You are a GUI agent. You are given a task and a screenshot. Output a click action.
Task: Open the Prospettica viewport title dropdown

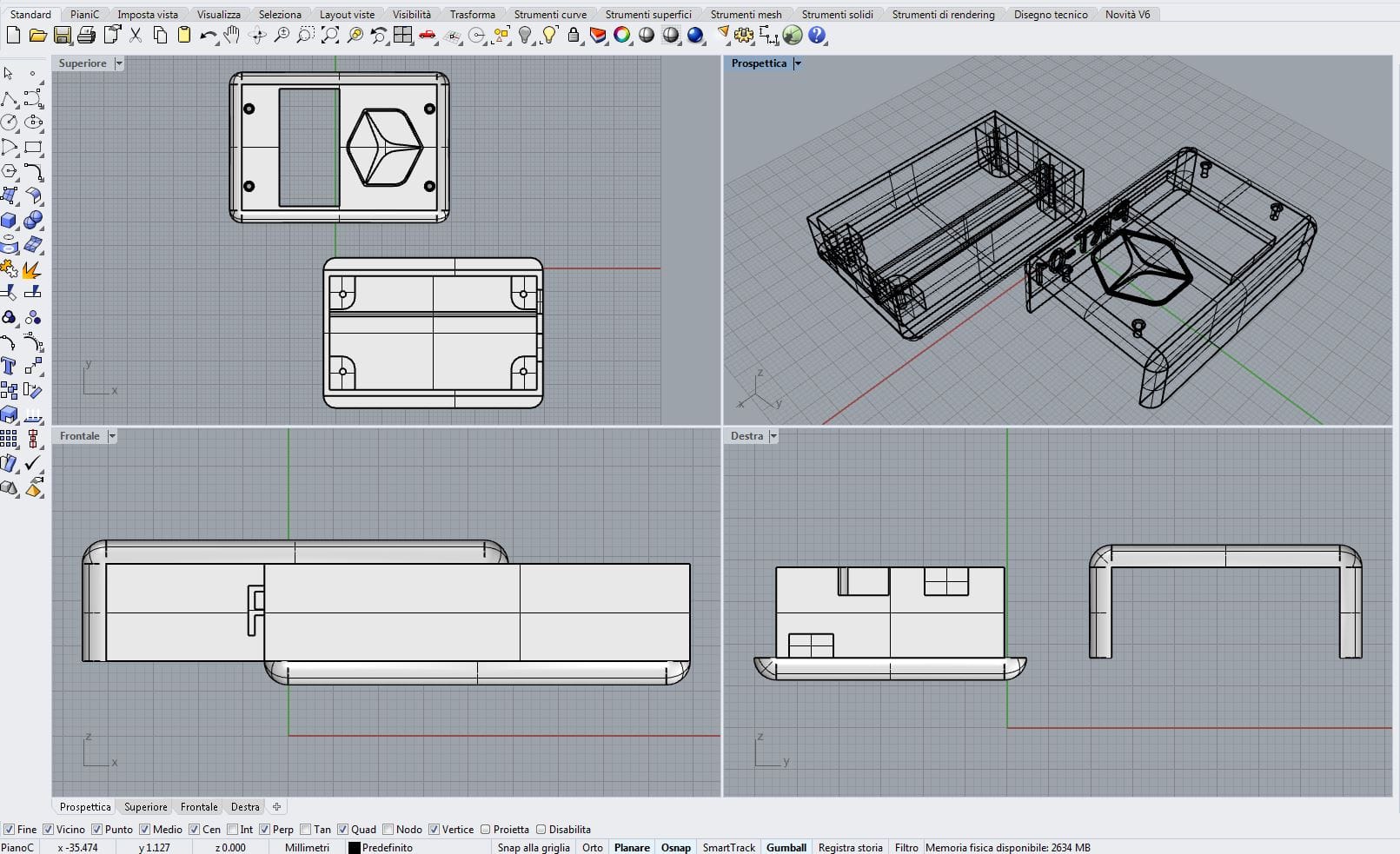(x=798, y=63)
